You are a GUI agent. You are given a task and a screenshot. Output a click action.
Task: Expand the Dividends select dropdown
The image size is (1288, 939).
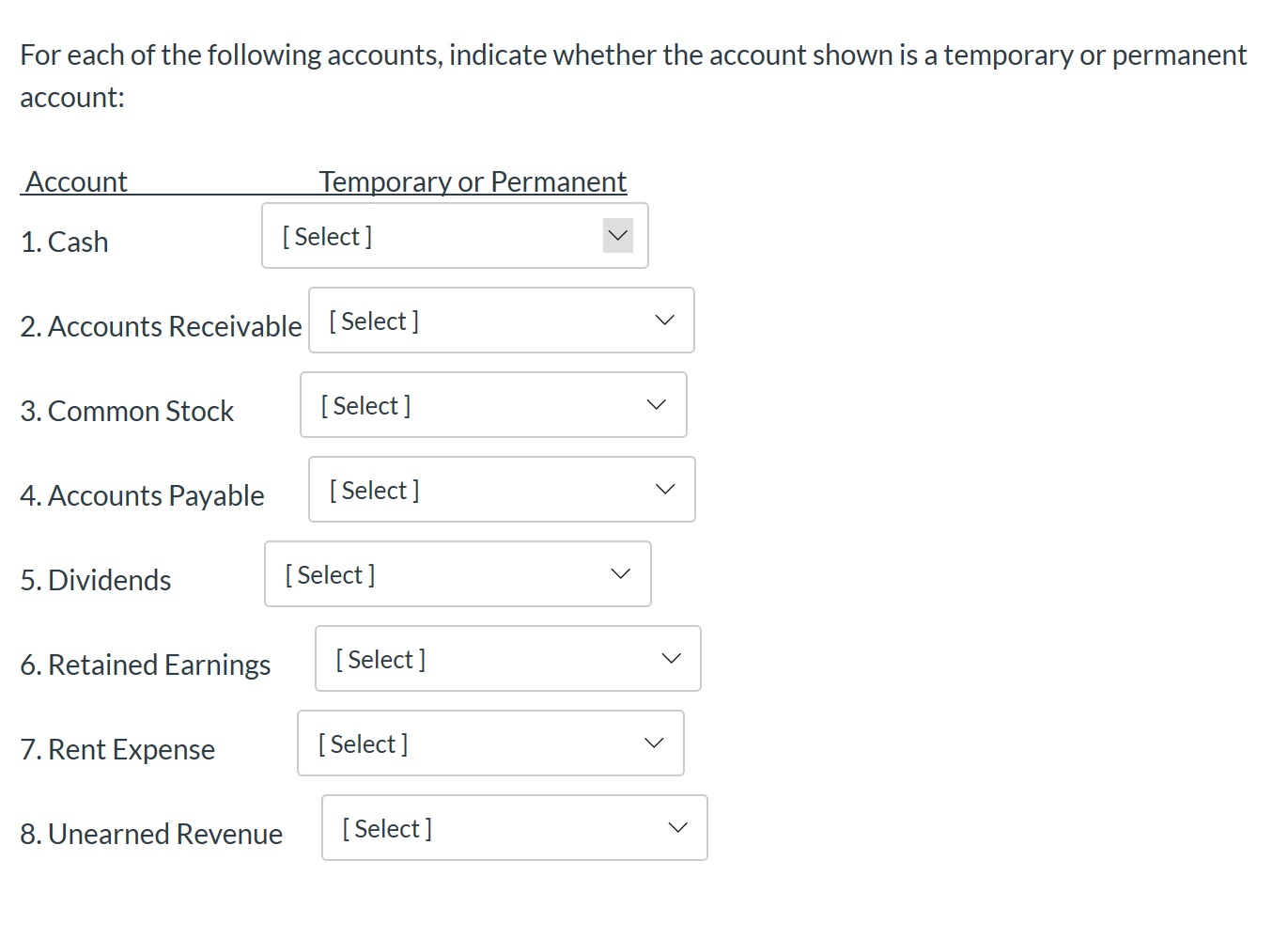[457, 574]
